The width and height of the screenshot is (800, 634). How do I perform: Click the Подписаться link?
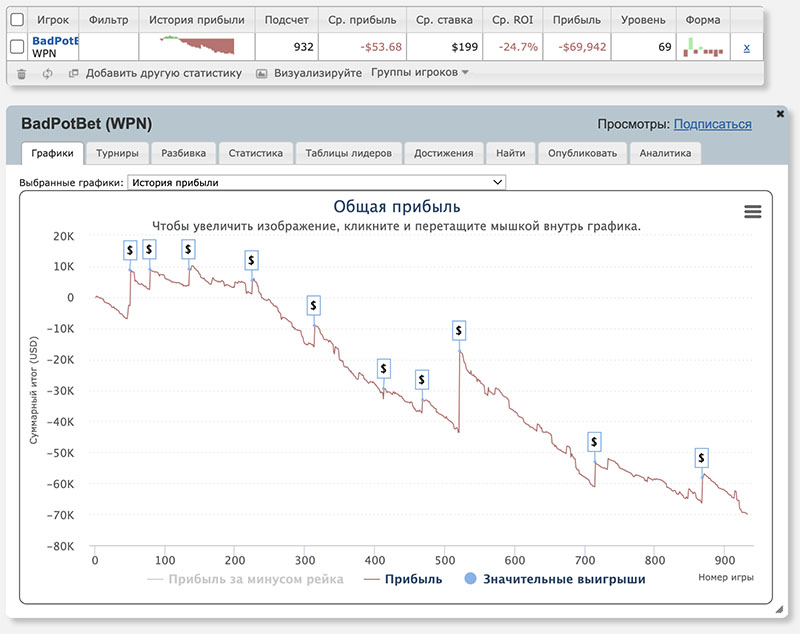click(712, 124)
